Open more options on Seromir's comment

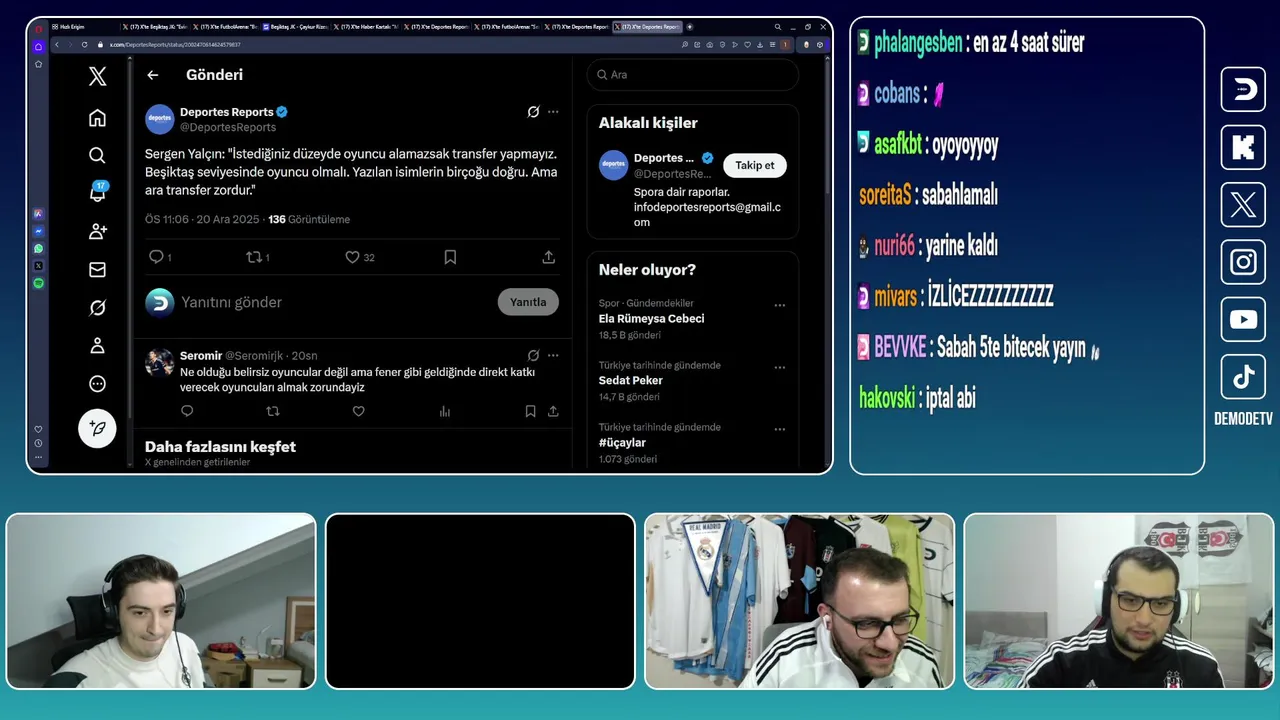pos(553,355)
